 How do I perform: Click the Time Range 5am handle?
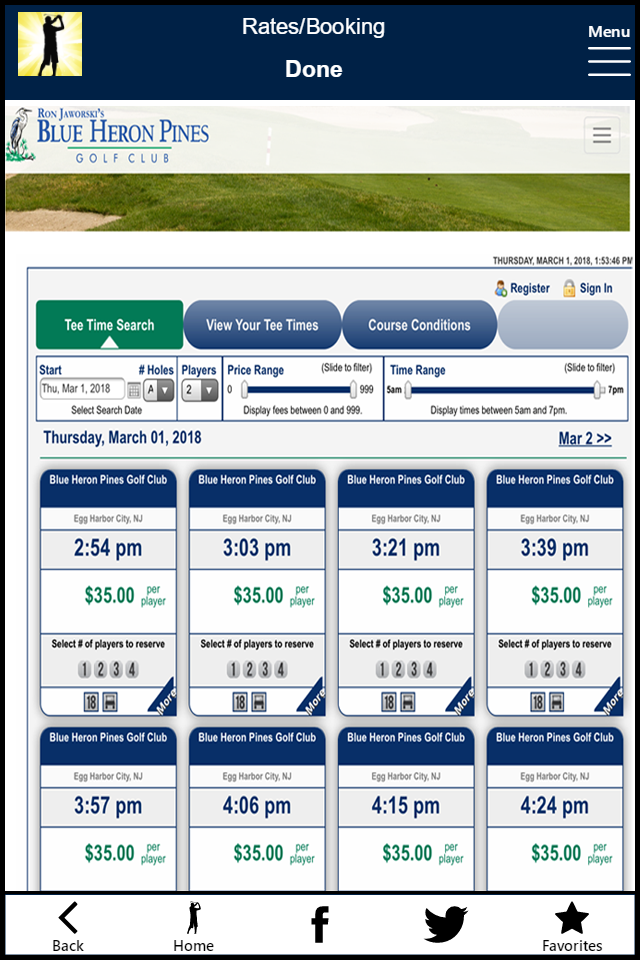[408, 390]
